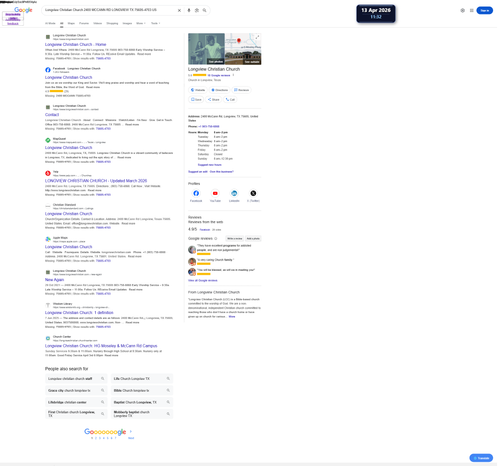Click the first reviewer's avatar in Google reviews

[192, 249]
